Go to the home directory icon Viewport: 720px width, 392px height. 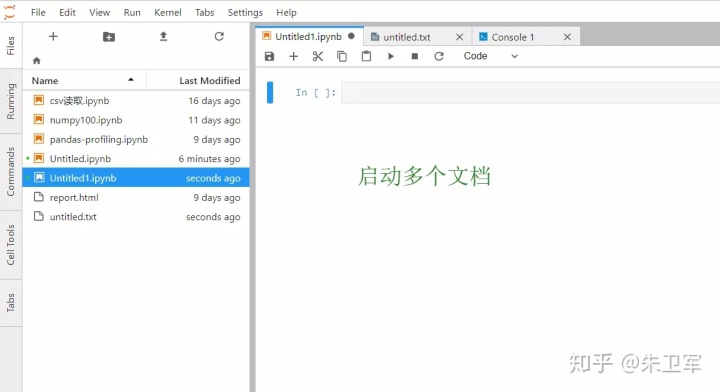point(37,60)
